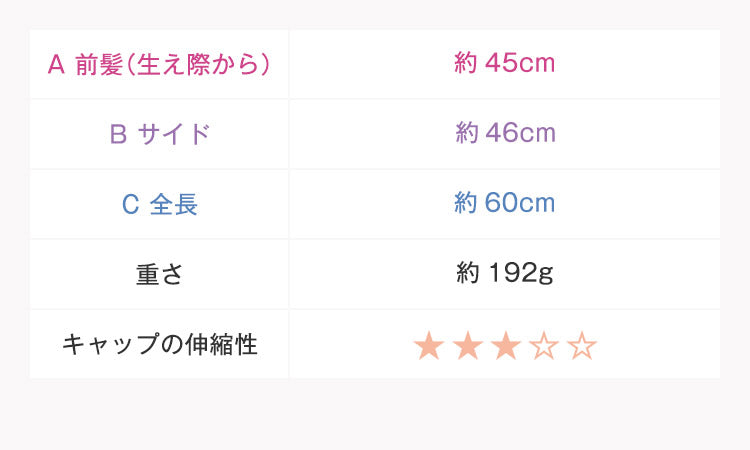
Task: Select the third filled rating star
Action: click(505, 346)
